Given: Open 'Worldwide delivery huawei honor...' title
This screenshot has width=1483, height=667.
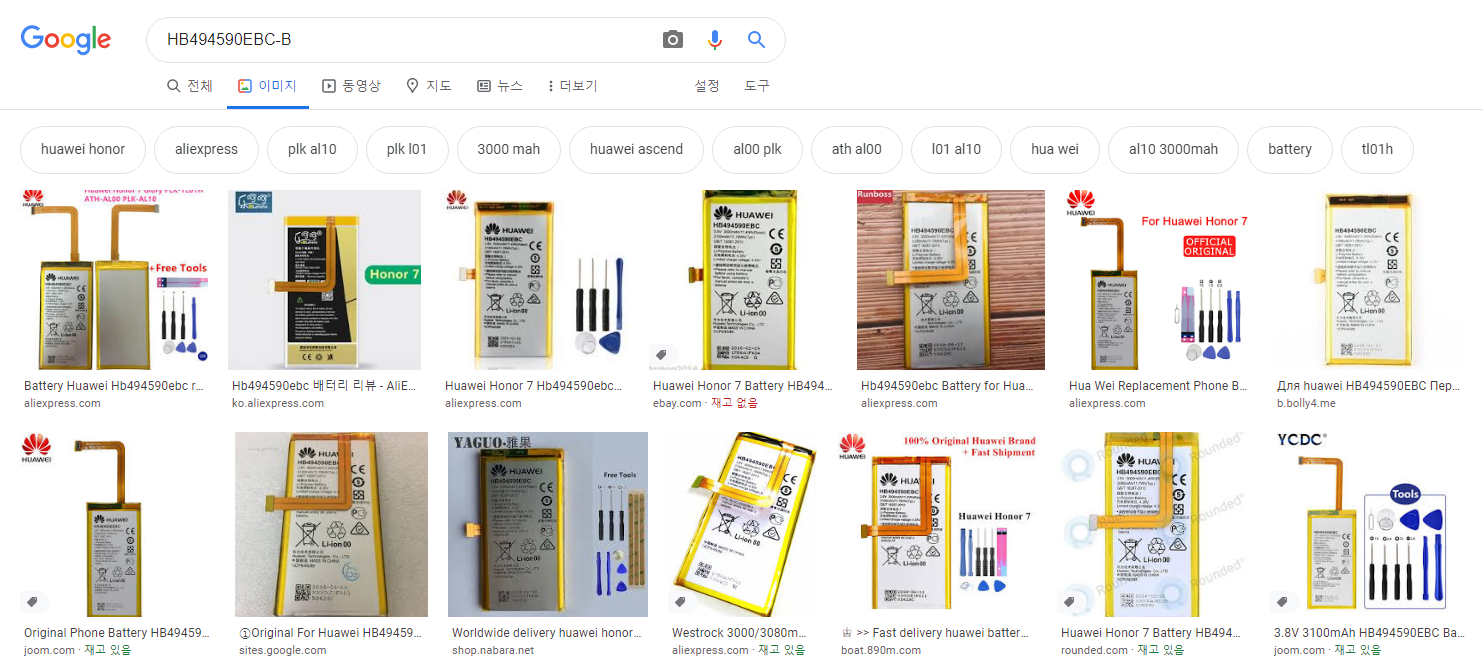Looking at the screenshot, I should pos(545,633).
